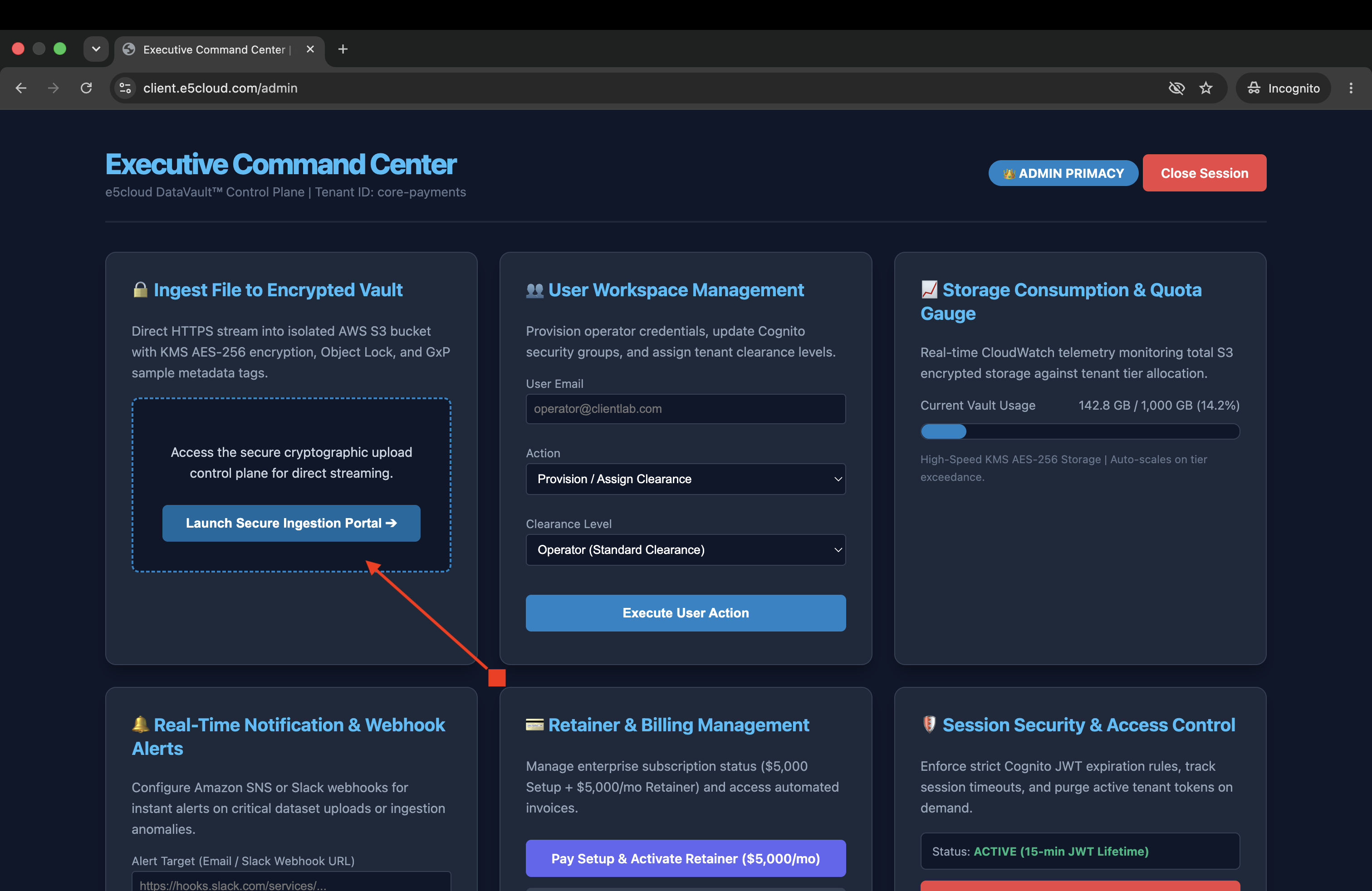1372x891 pixels.
Task: Click 'Session Security & Access Control' heading
Action: (1088, 725)
